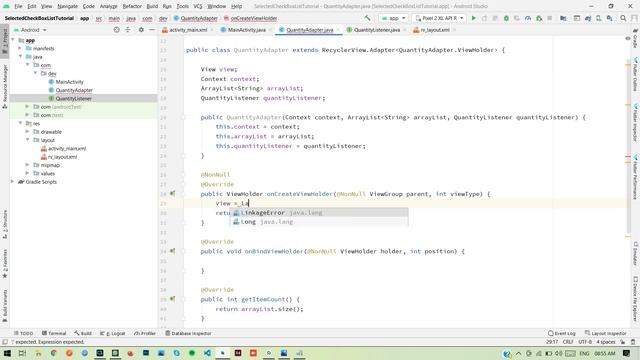Open the Database Inspector tool window

point(188,333)
